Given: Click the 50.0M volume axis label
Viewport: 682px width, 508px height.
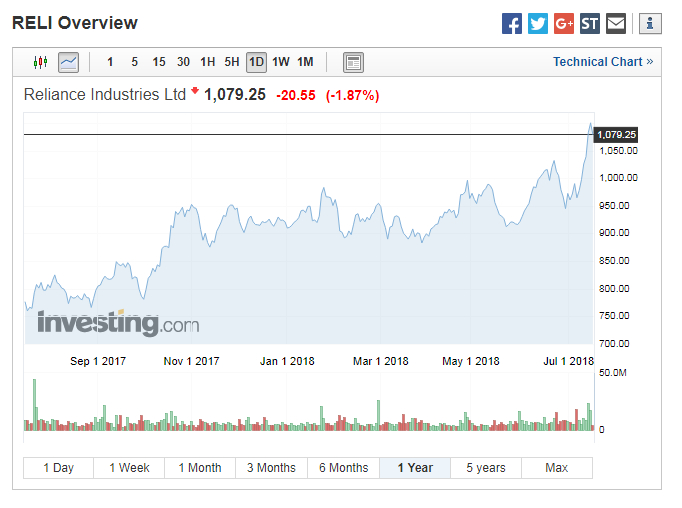Looking at the screenshot, I should coord(613,373).
